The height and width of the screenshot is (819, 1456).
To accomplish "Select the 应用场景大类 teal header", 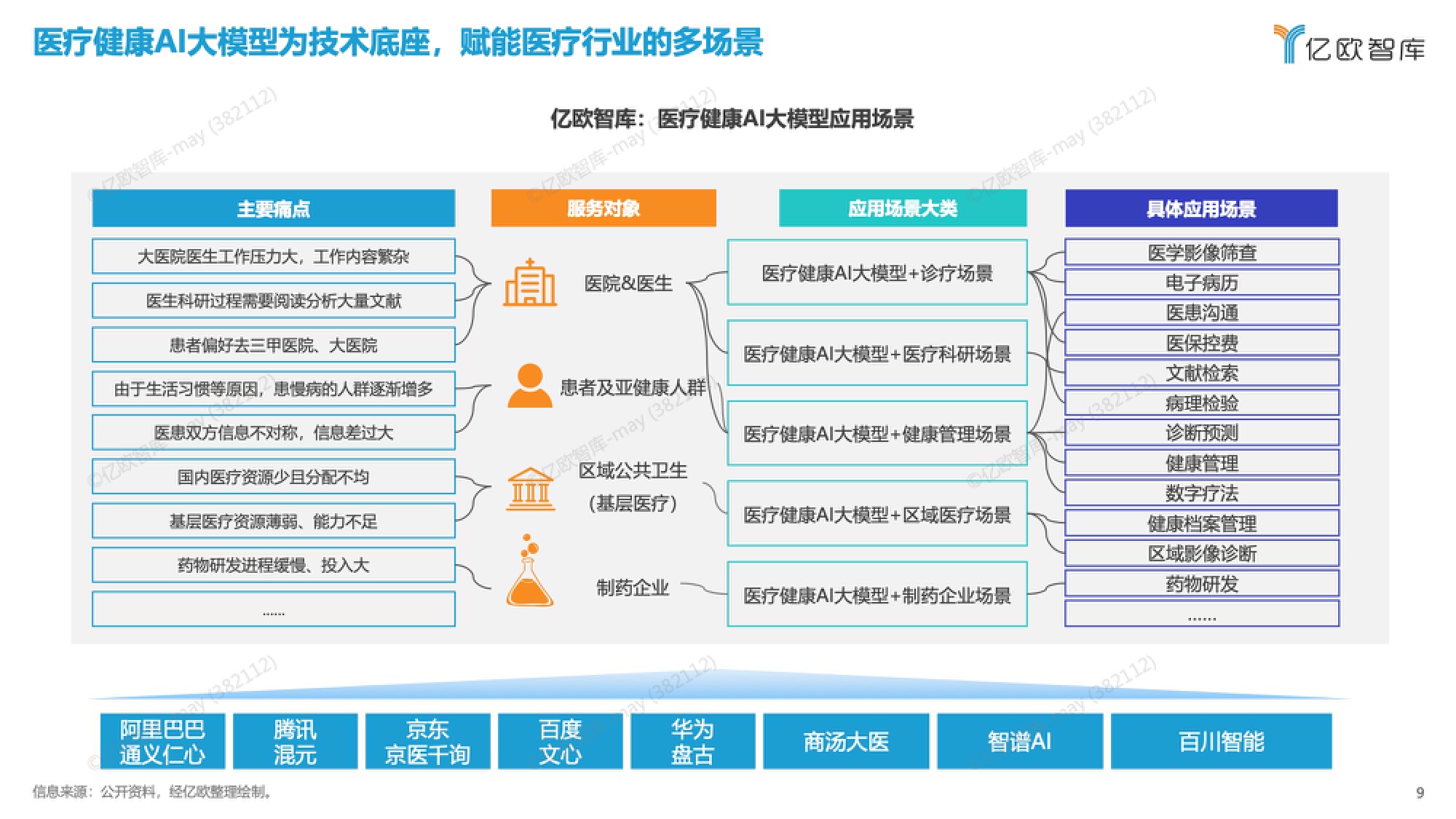I will click(902, 209).
